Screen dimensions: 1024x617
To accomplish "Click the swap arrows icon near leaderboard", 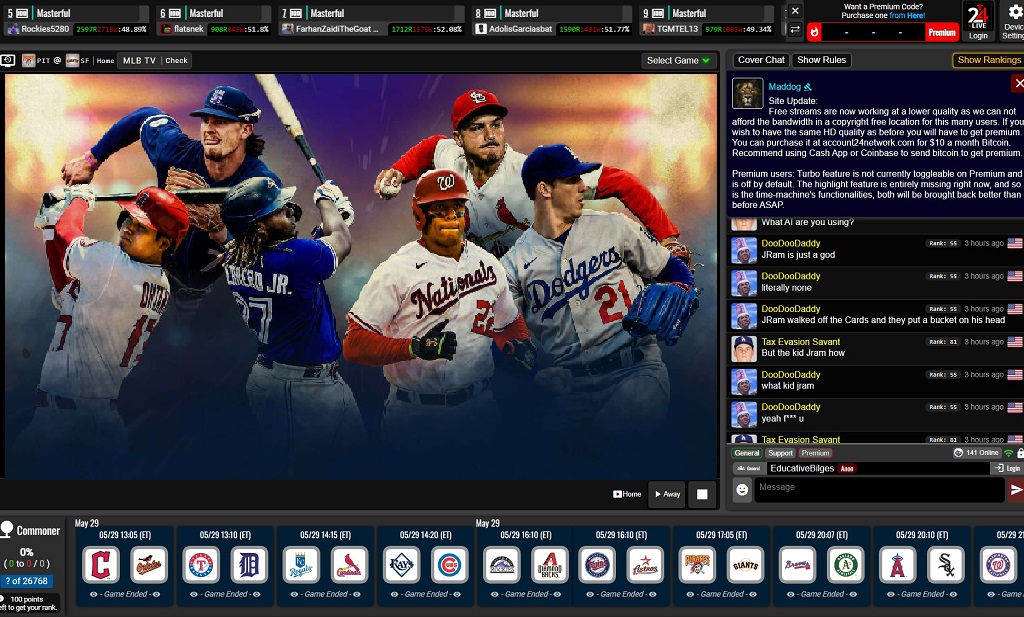I will [x=795, y=29].
